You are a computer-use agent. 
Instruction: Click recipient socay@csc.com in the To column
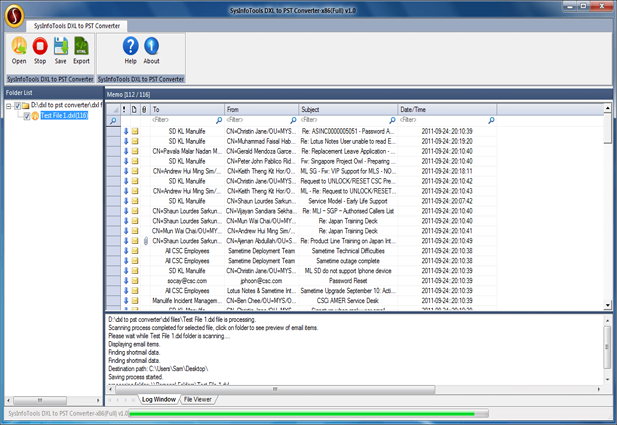pos(187,281)
